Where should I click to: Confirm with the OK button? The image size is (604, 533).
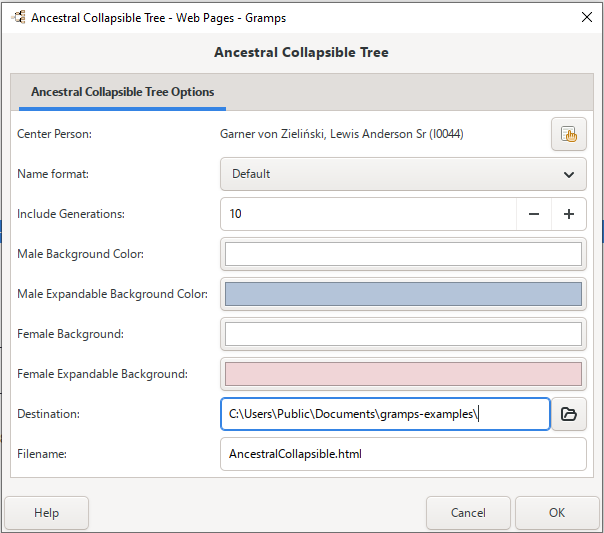click(557, 513)
